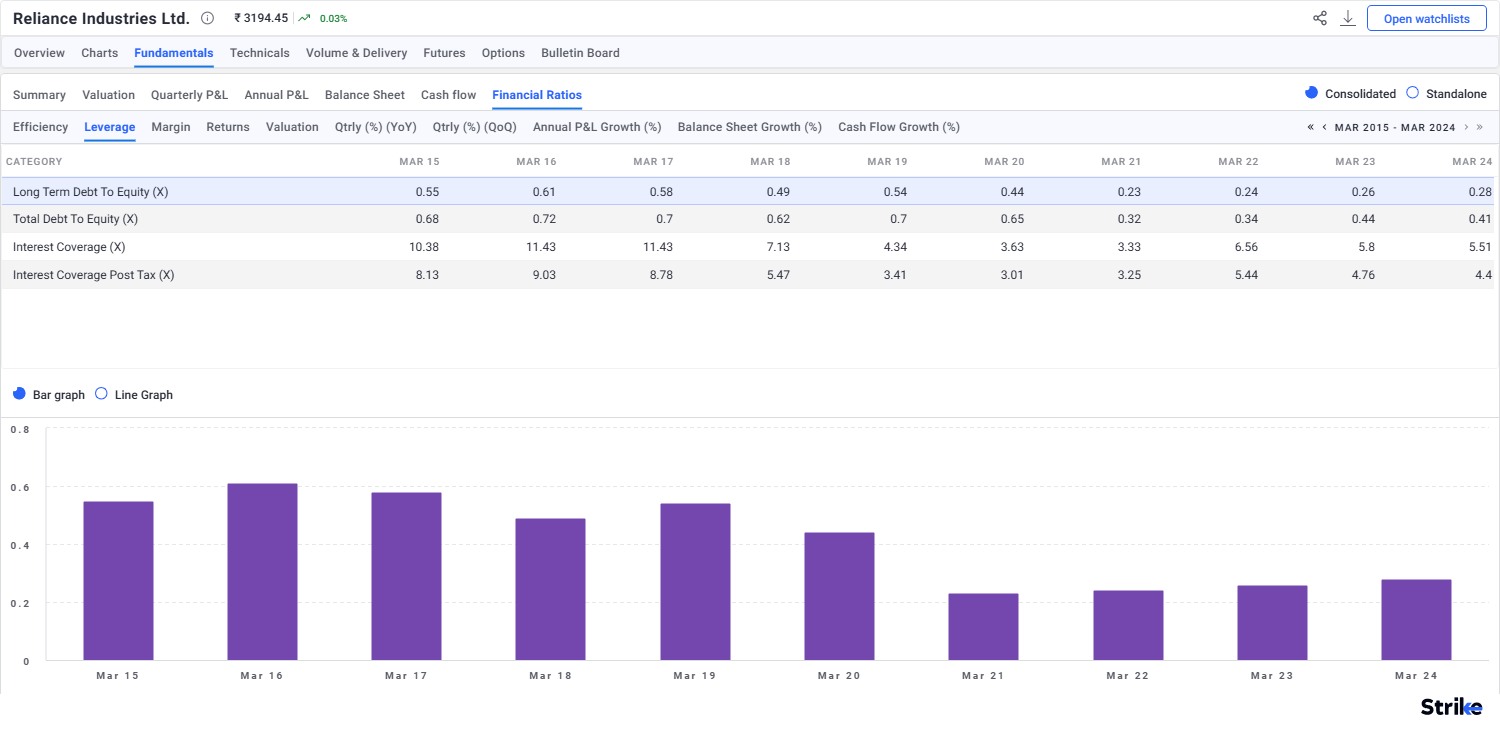This screenshot has width=1500, height=729.
Task: Click the share icon
Action: tap(1320, 18)
